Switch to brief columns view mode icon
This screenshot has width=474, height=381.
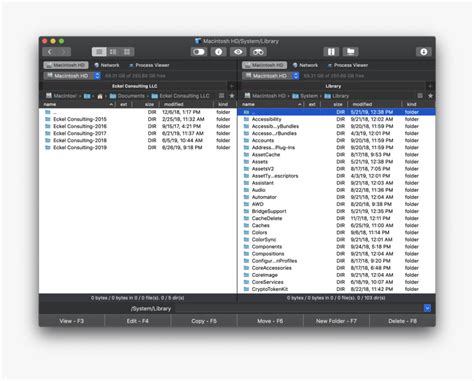click(113, 52)
